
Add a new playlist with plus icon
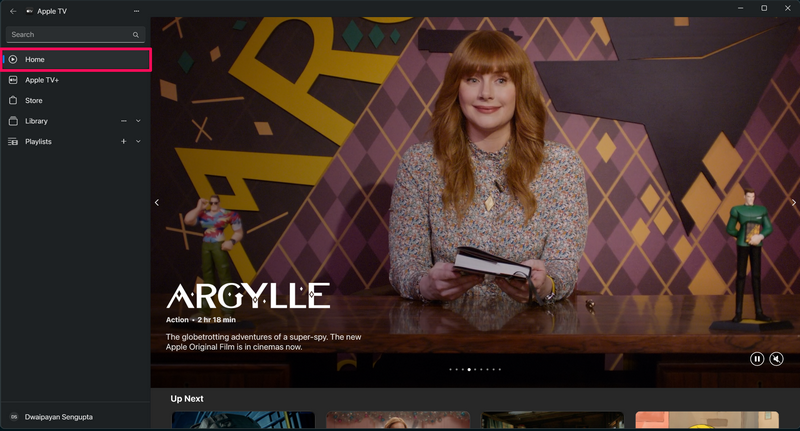coord(123,141)
